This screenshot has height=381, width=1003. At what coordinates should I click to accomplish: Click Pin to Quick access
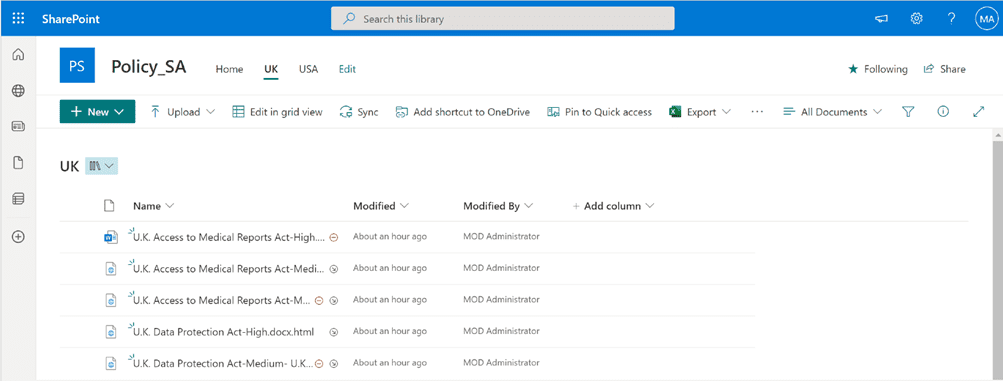point(599,112)
